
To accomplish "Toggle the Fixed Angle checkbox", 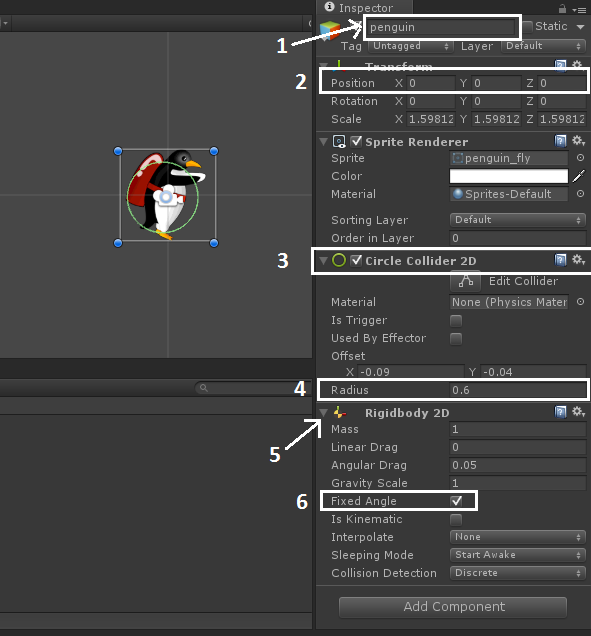I will [x=456, y=501].
